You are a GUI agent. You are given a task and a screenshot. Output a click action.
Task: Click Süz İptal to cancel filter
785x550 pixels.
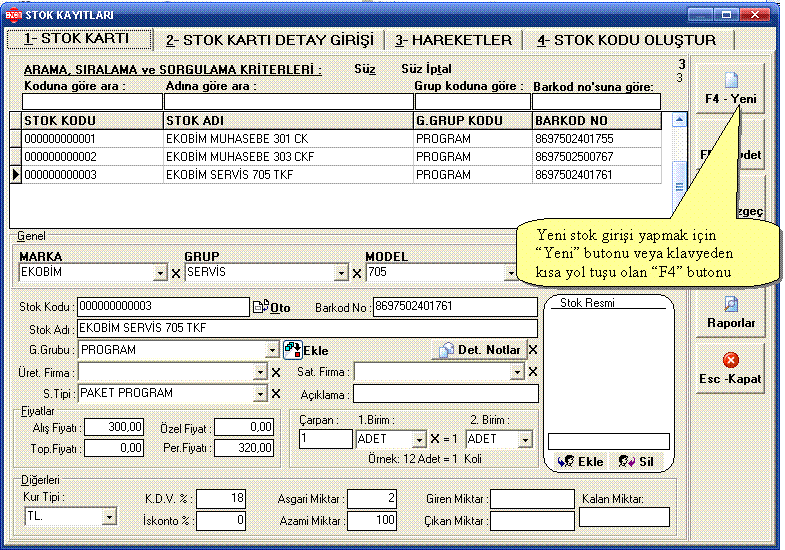426,69
